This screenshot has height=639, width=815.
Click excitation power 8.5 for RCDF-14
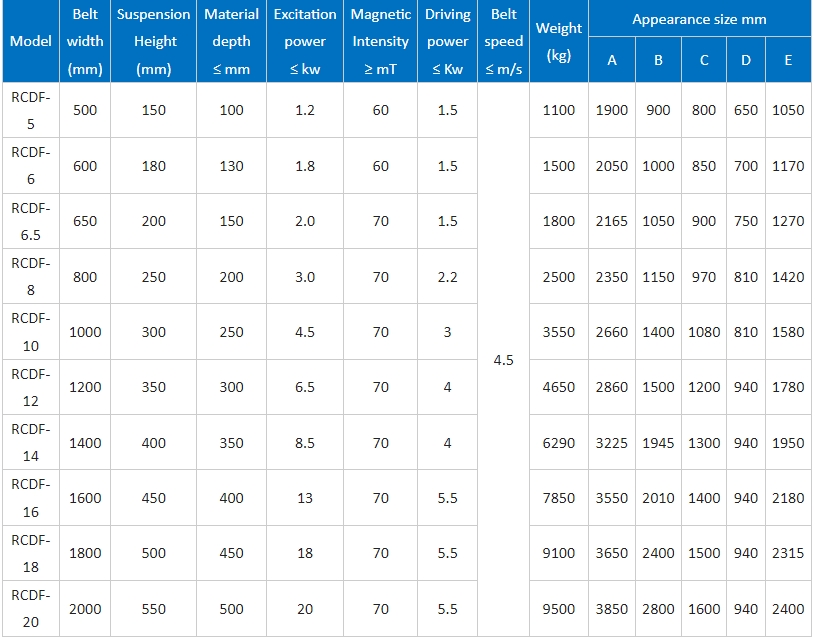pyautogui.click(x=305, y=442)
